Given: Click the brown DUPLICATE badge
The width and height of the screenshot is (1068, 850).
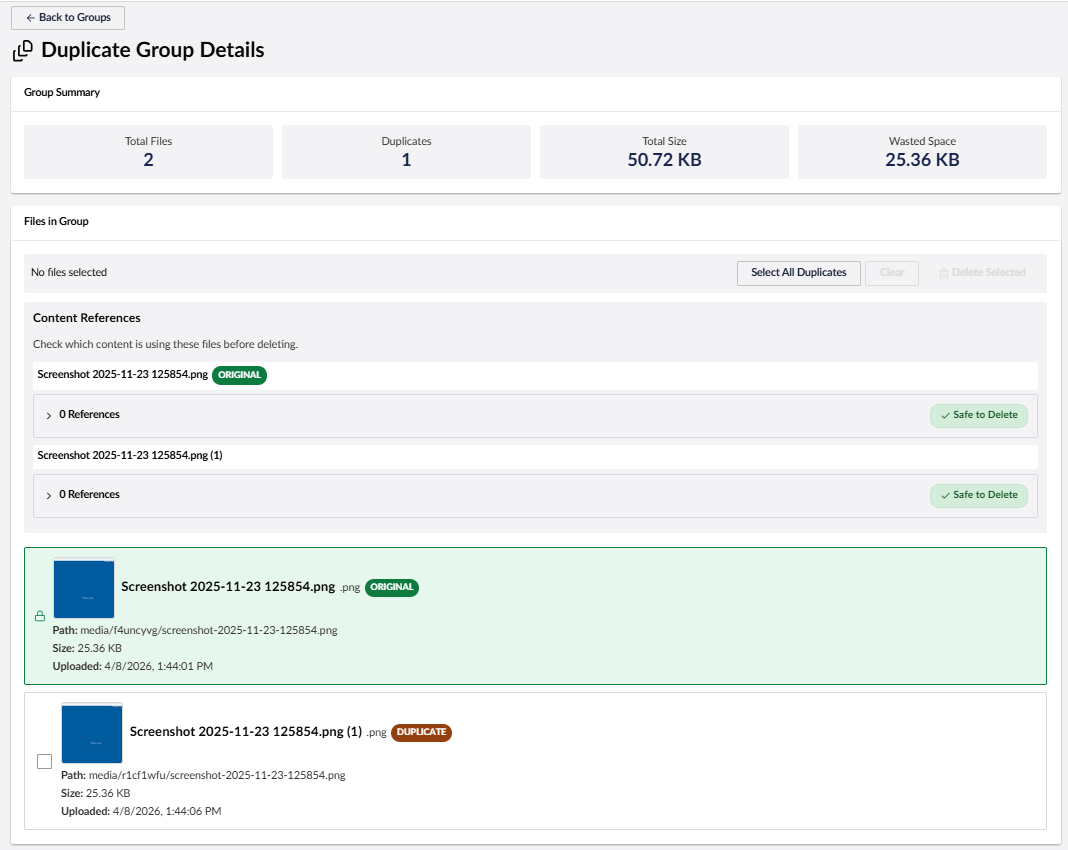Looking at the screenshot, I should [x=421, y=732].
